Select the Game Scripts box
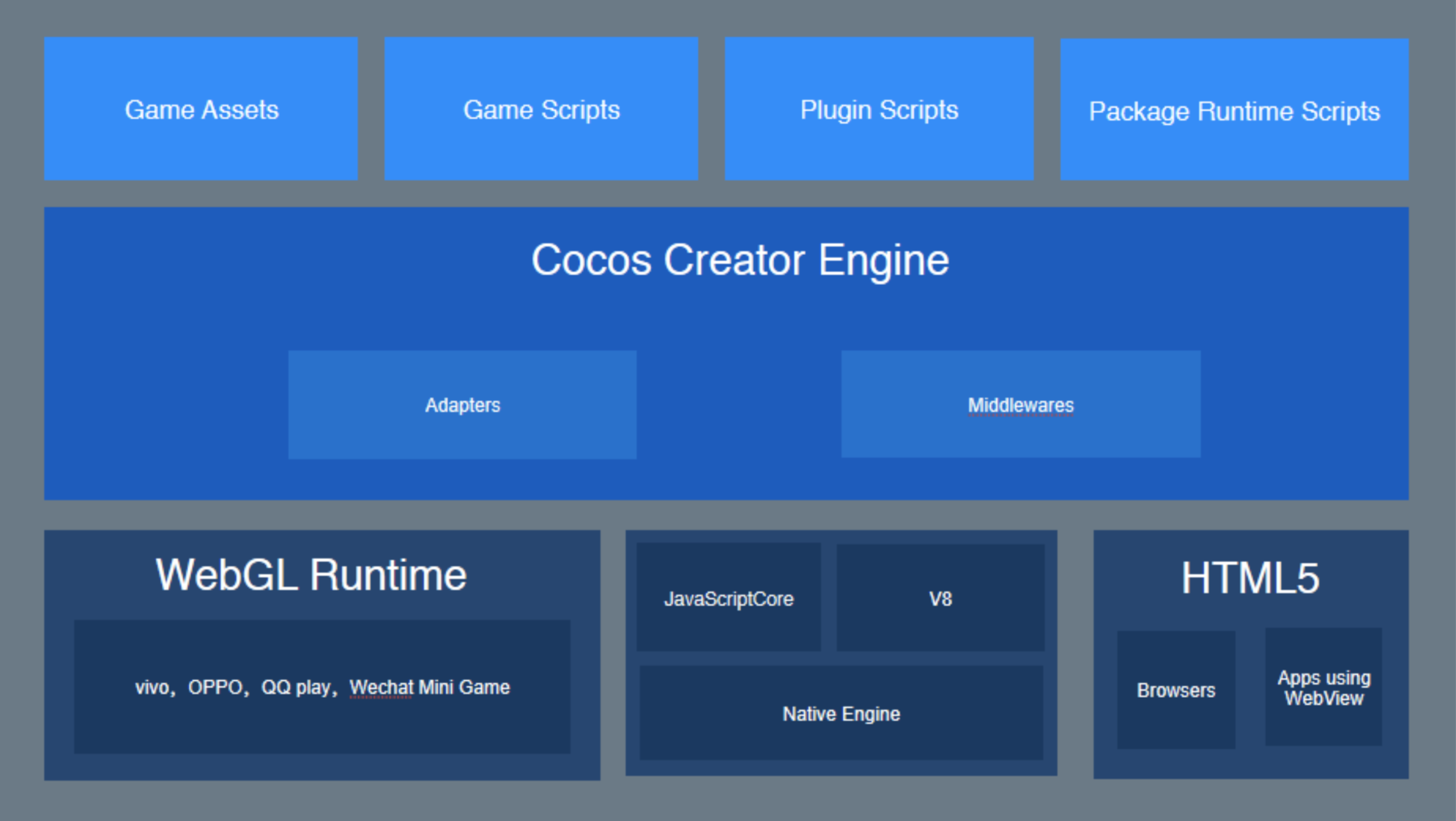This screenshot has width=1456, height=821. [x=541, y=109]
